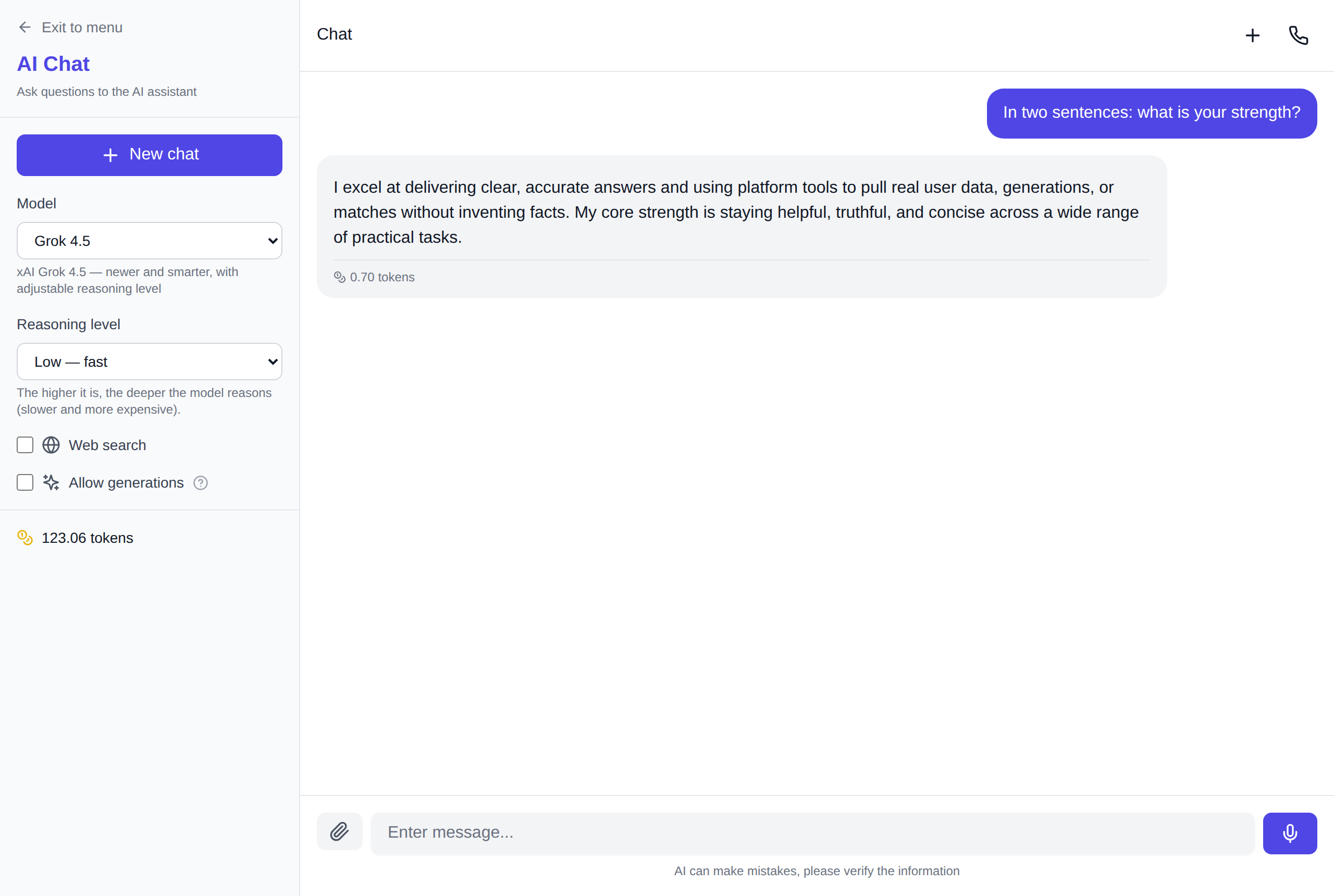1334x896 pixels.
Task: Click the plus icon in chat header
Action: point(1252,35)
